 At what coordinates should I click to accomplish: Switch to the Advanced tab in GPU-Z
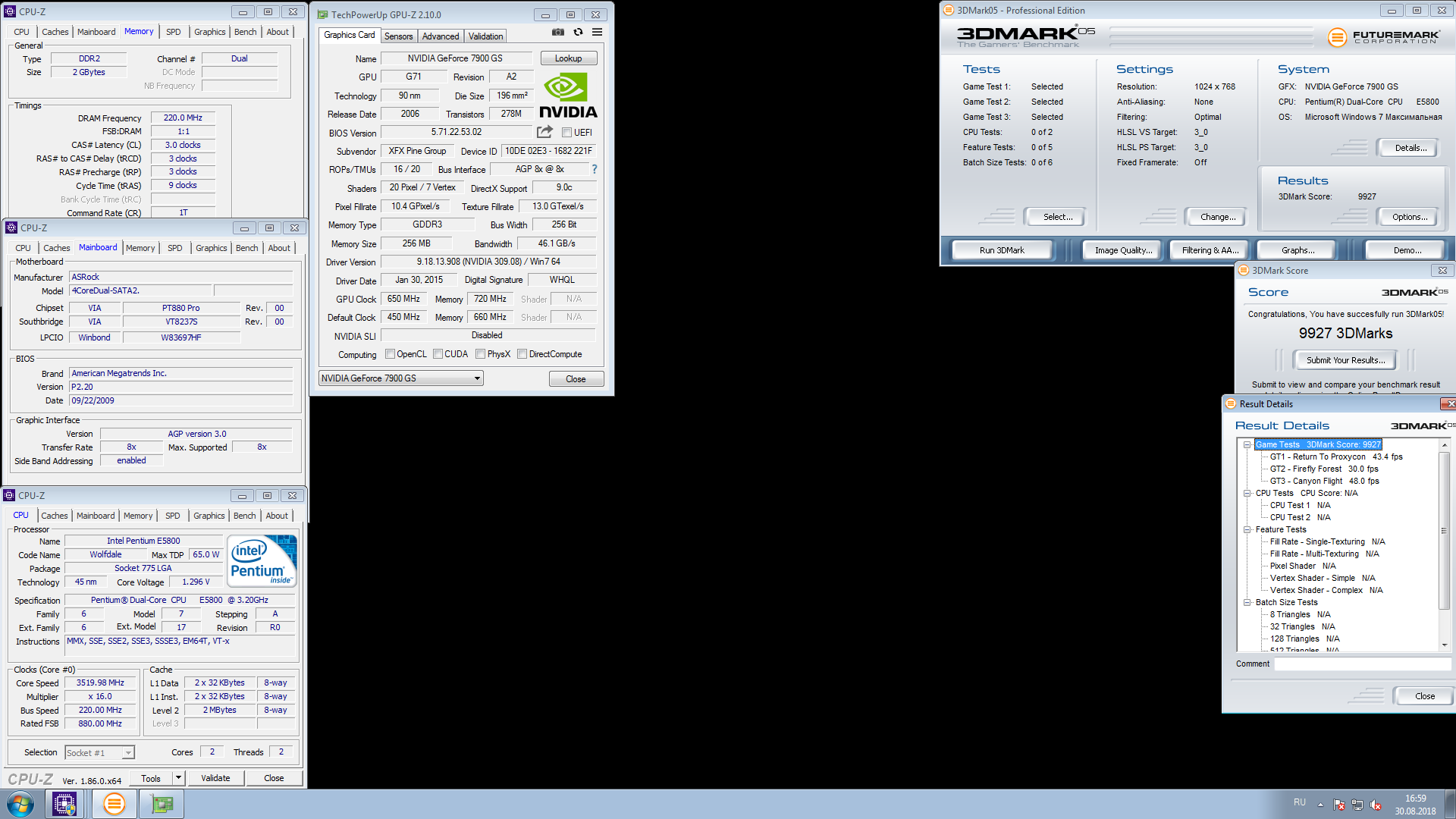441,36
